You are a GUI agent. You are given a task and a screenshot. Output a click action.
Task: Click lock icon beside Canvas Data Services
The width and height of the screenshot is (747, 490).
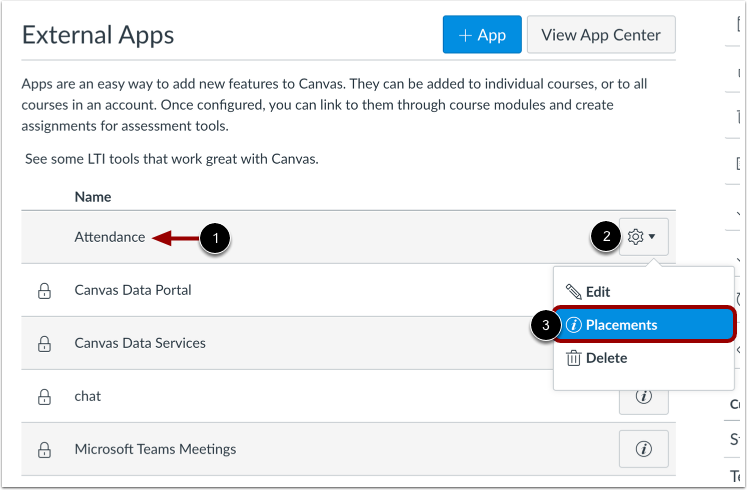(x=44, y=344)
